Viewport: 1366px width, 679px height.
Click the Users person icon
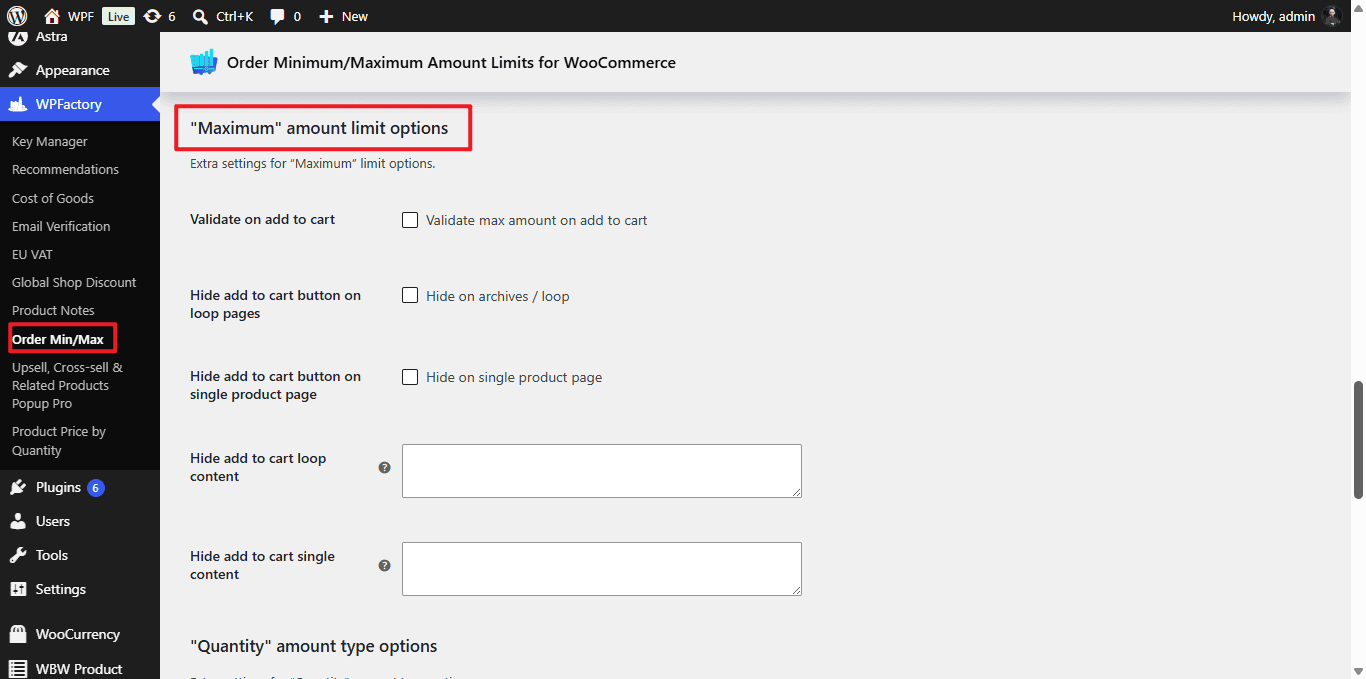17,521
